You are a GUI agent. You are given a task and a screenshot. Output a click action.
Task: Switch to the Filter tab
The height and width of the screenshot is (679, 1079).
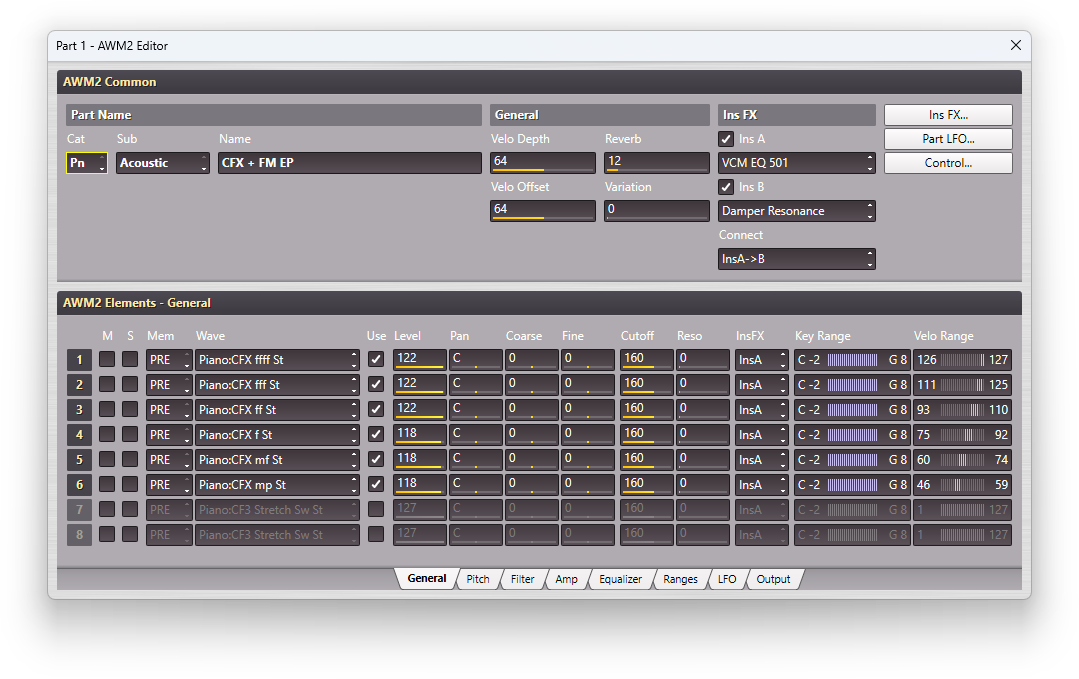[x=522, y=579]
